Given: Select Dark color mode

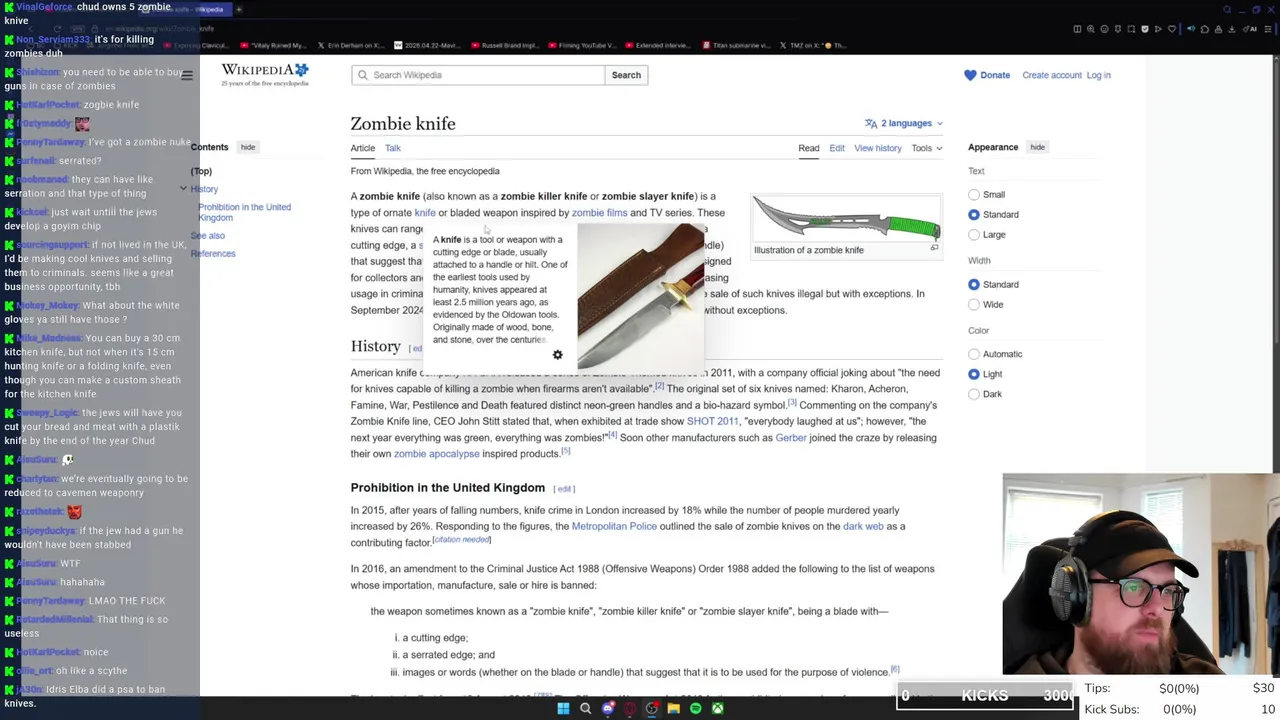Looking at the screenshot, I should click(974, 394).
